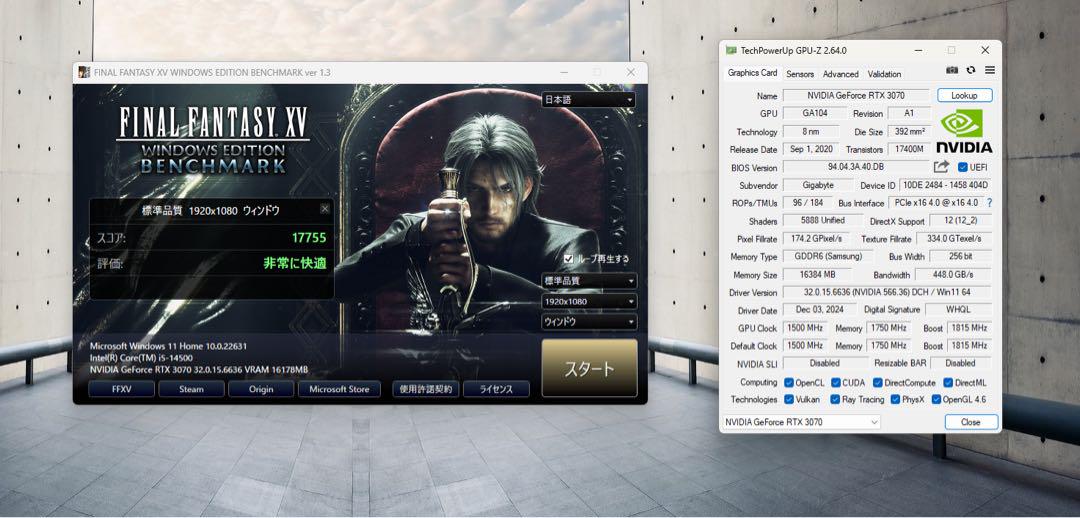Toggle the UEFI checkbox
The width and height of the screenshot is (1080, 518).
click(962, 167)
